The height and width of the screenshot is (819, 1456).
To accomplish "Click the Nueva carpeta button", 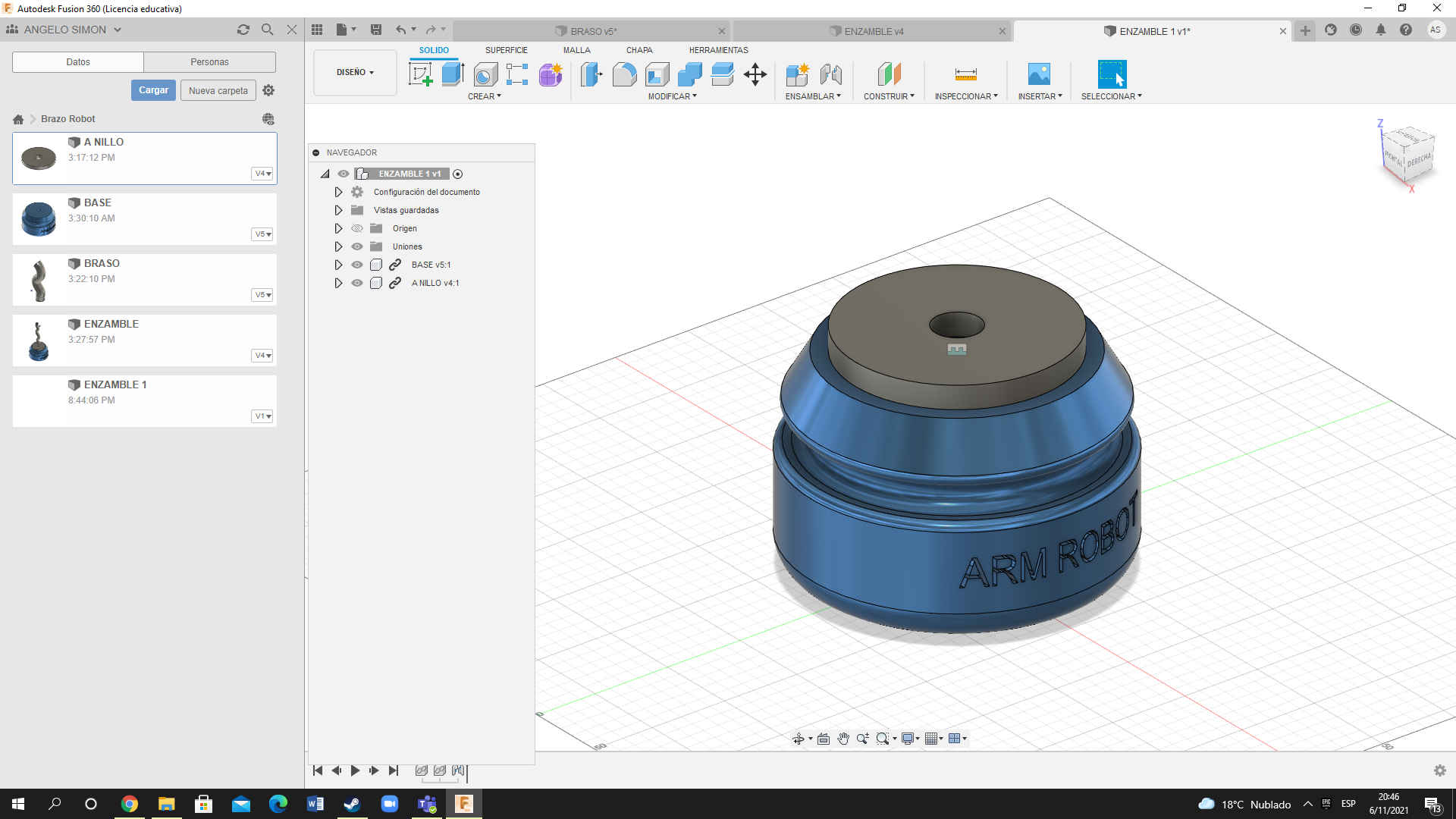I will click(x=218, y=90).
